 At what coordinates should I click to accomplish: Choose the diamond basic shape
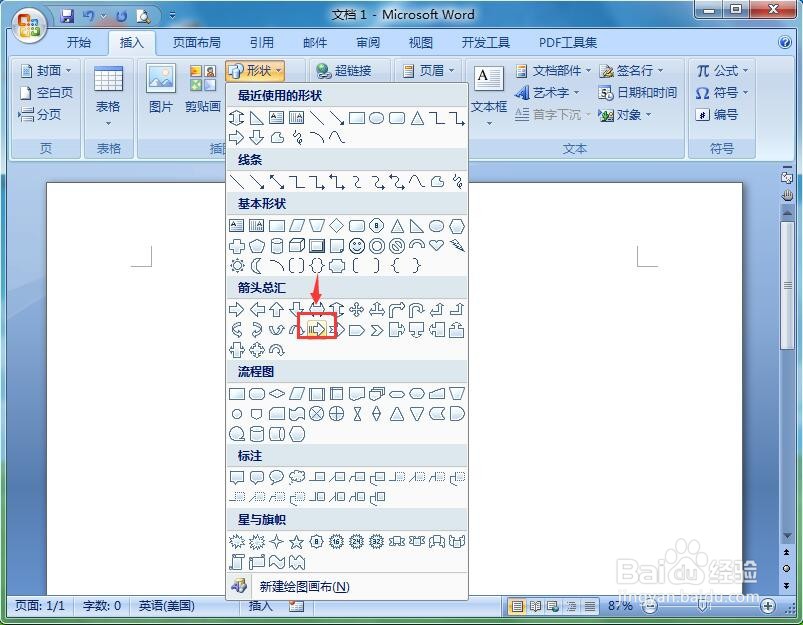tap(336, 225)
